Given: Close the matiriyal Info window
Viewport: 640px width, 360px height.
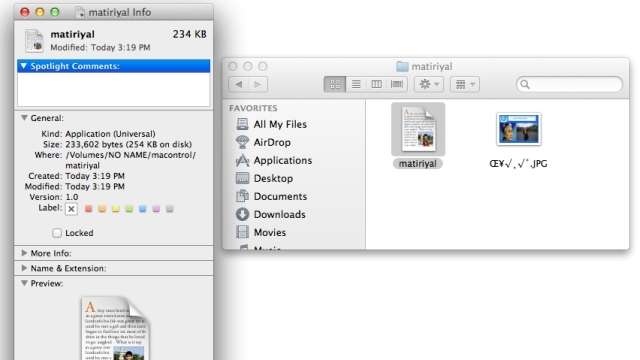Looking at the screenshot, I should (x=25, y=12).
